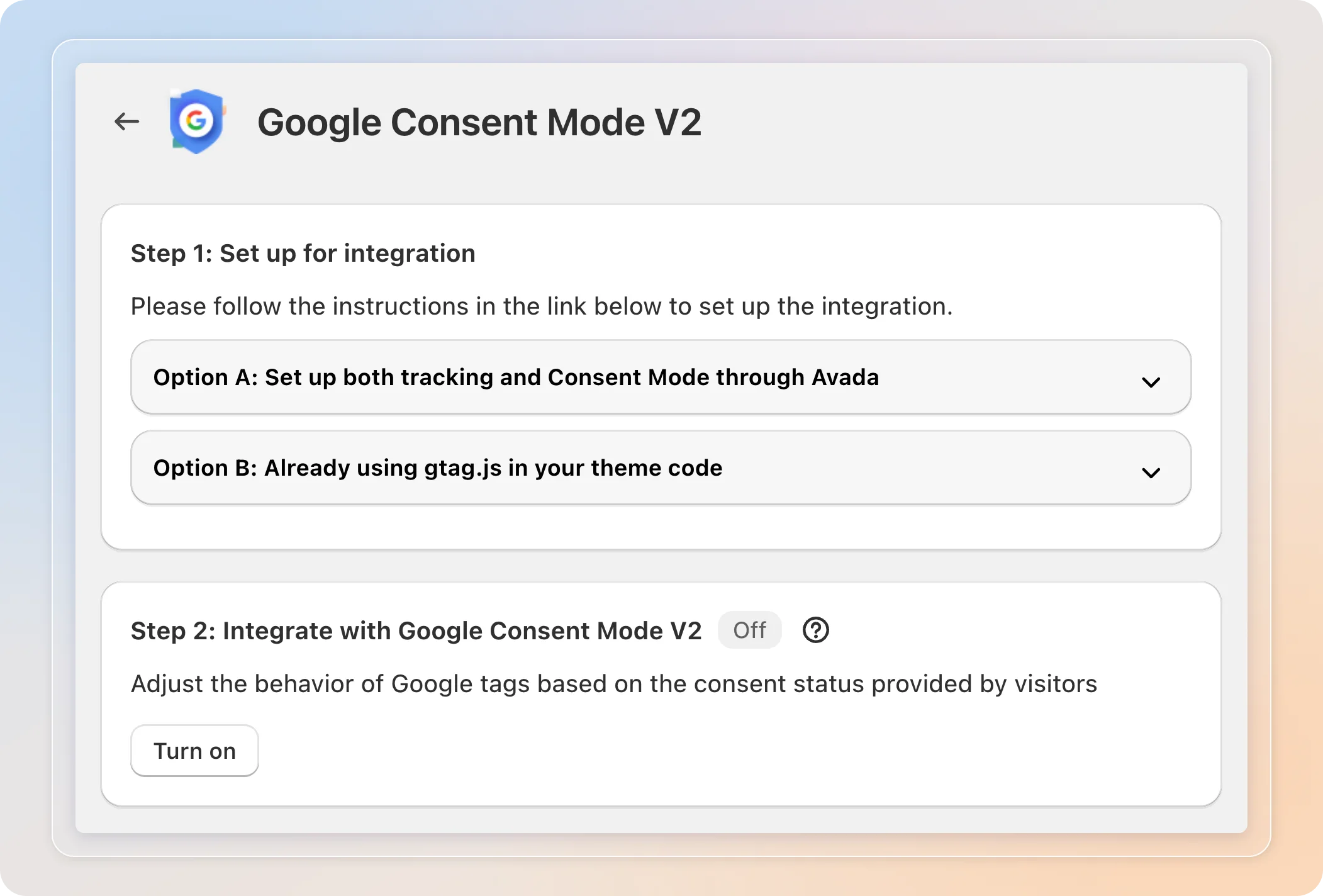Viewport: 1323px width, 896px height.
Task: Expand Option B chevron for gtag.js
Action: [x=1151, y=473]
